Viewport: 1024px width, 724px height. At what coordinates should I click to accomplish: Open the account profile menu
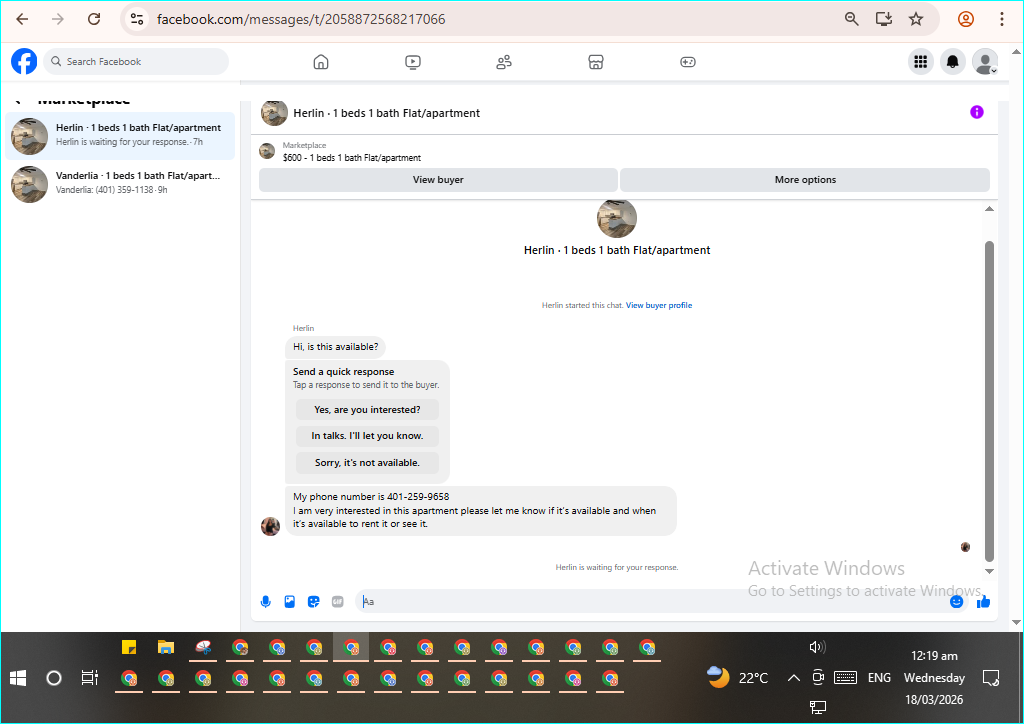click(985, 61)
